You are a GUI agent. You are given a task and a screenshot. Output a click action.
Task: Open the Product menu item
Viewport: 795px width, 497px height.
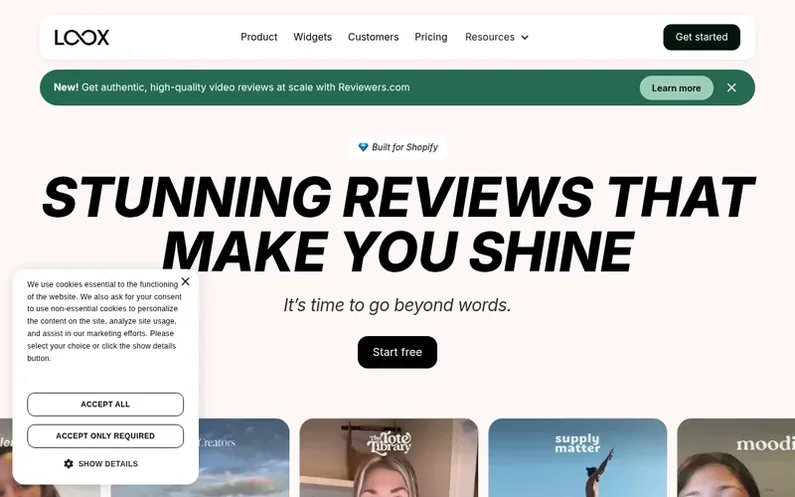pos(259,37)
